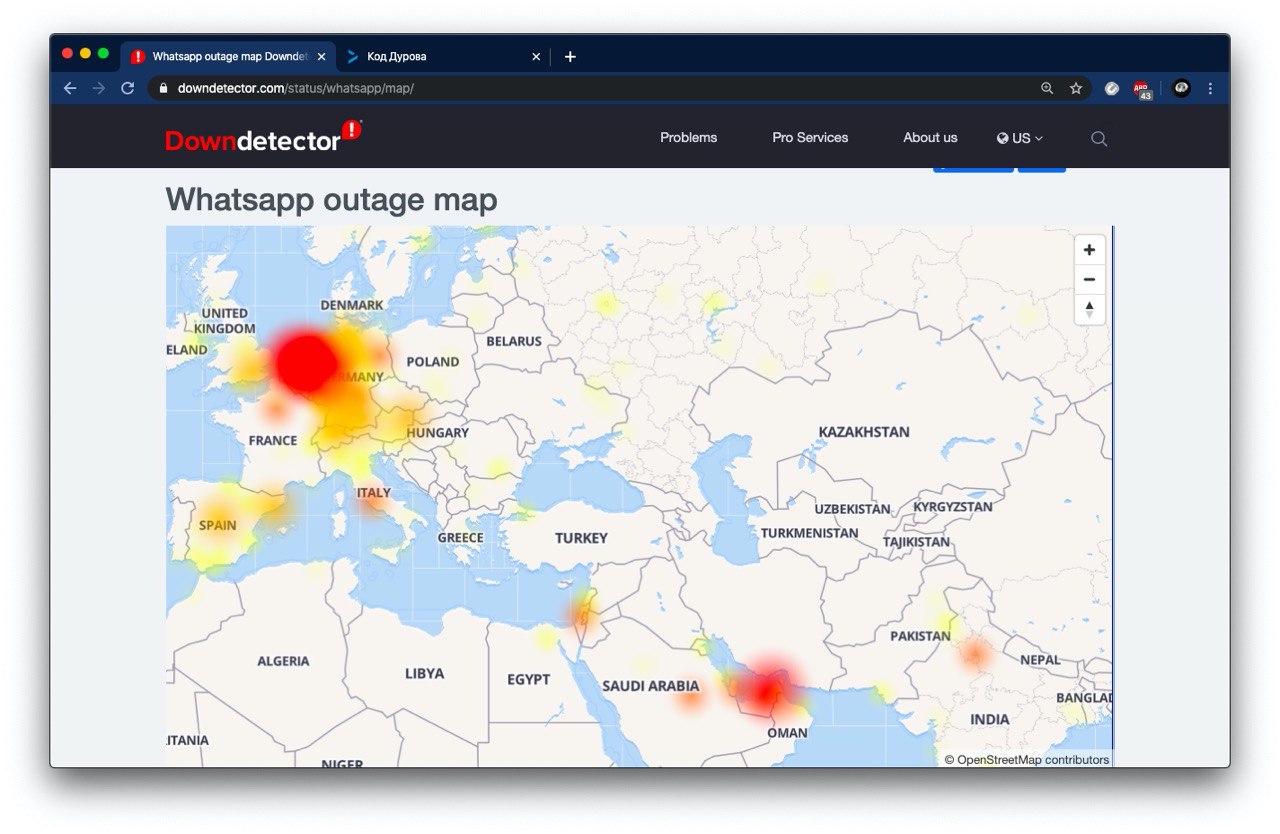Zoom in the map with plus button
This screenshot has height=834, width=1280.
tap(1089, 250)
